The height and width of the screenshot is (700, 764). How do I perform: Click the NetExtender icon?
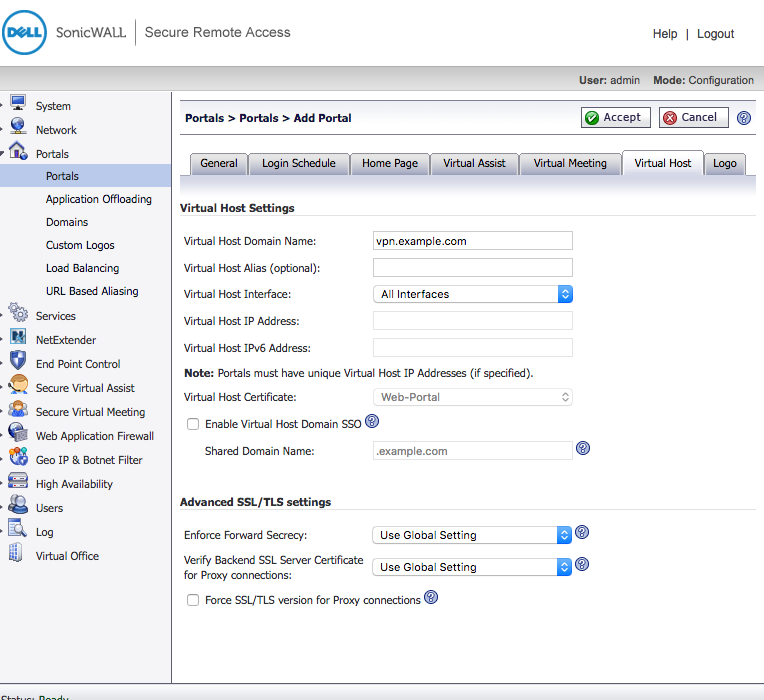18,337
